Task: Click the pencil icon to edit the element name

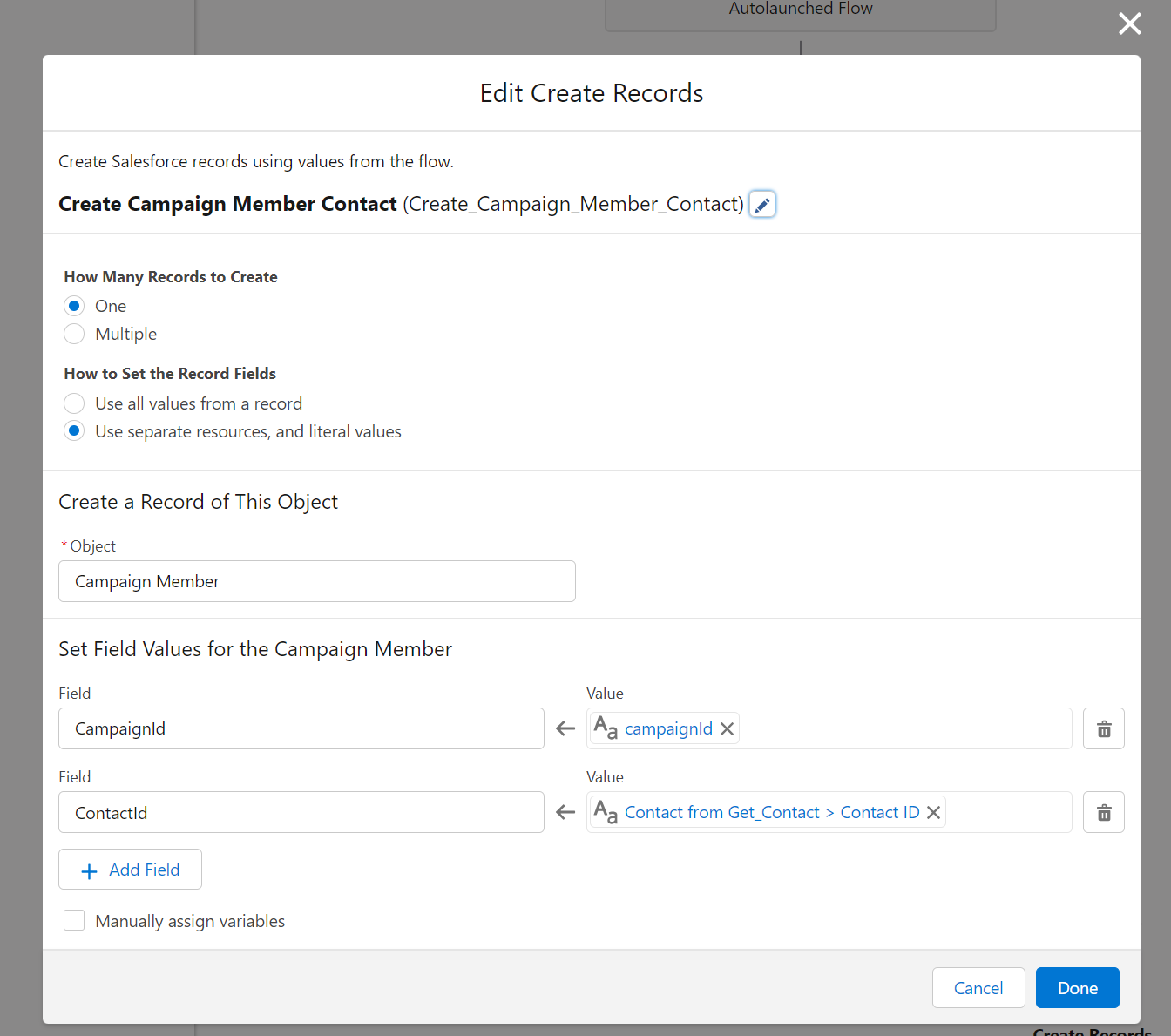Action: pos(762,205)
